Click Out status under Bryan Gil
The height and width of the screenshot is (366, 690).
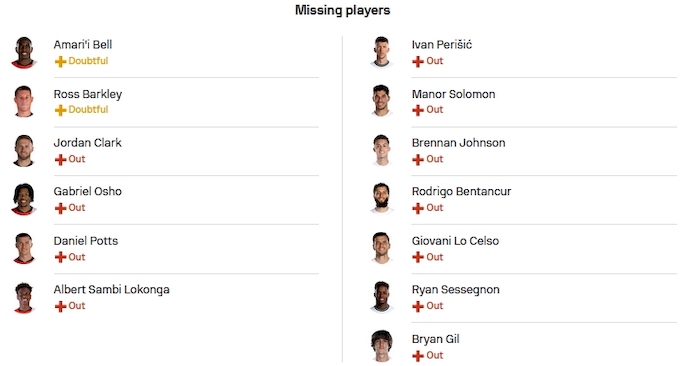pos(434,355)
